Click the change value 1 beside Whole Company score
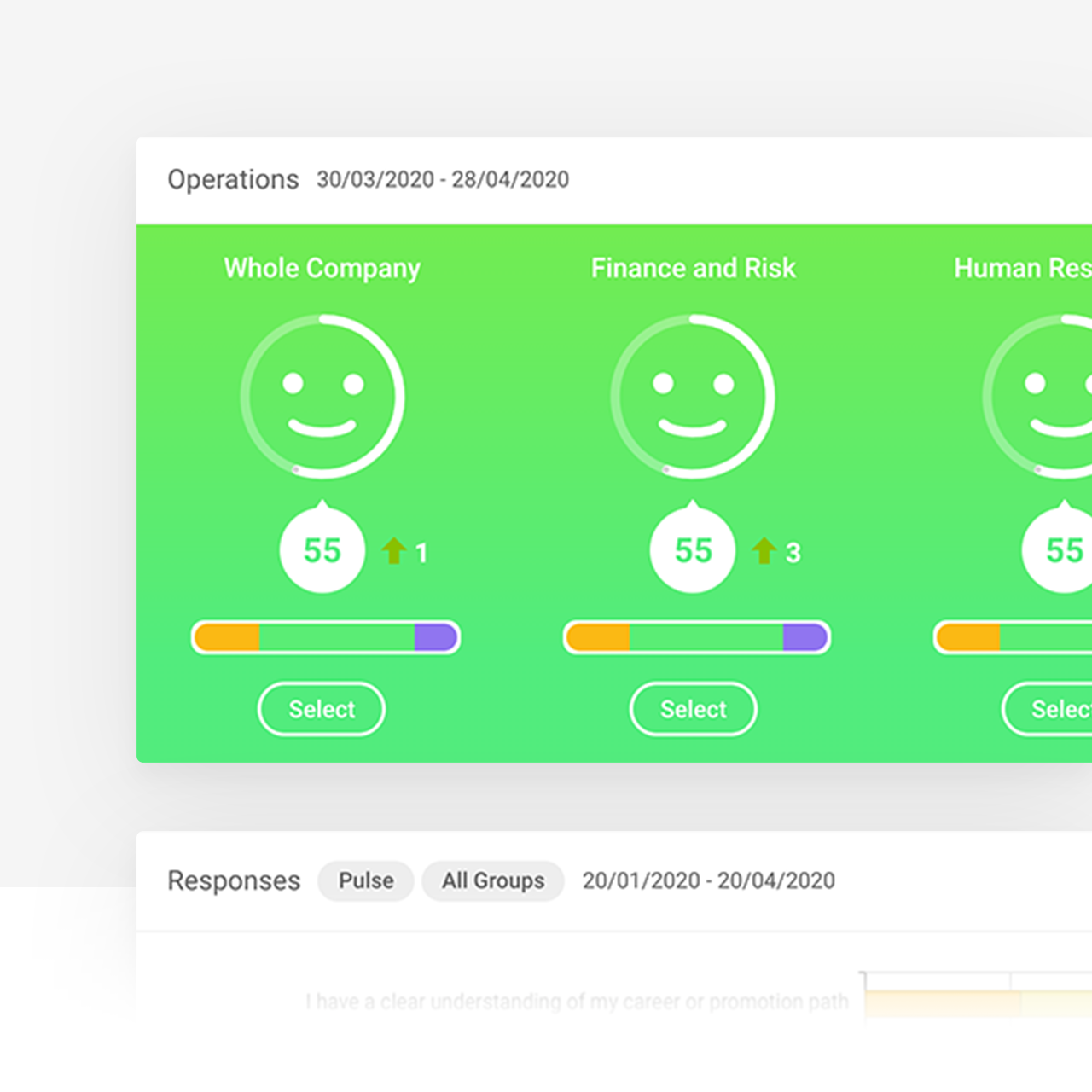 pos(421,553)
